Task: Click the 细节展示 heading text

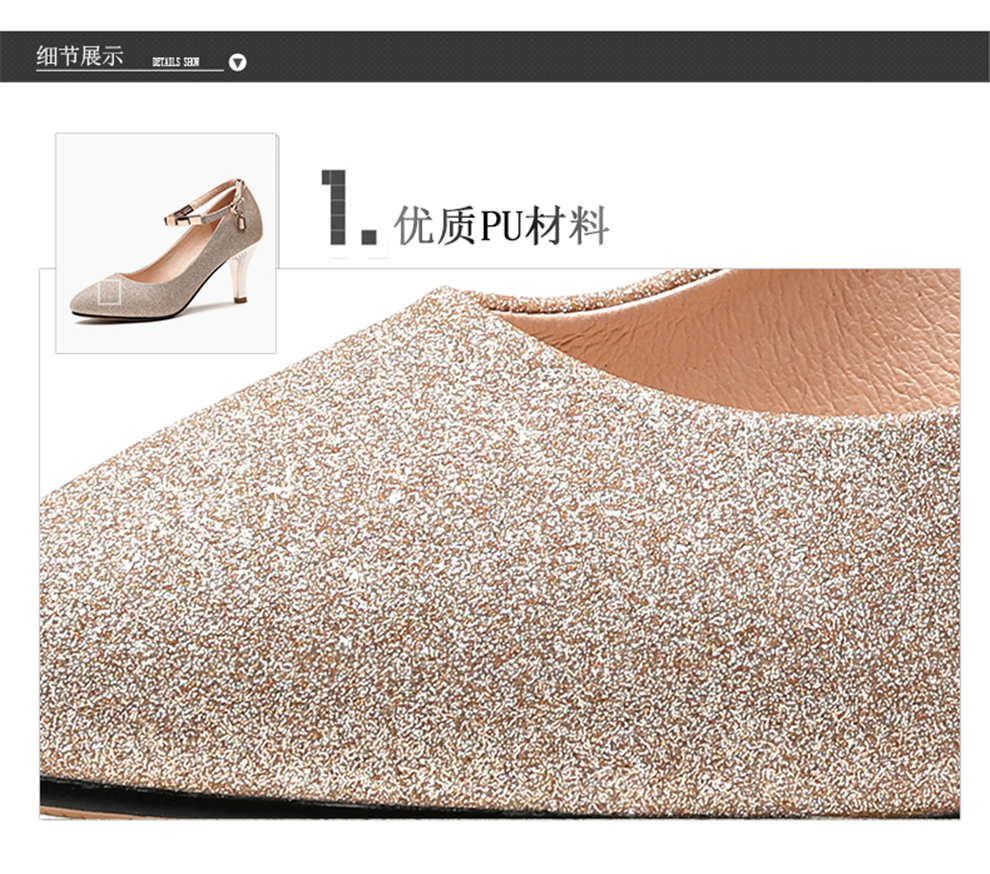Action: point(79,56)
